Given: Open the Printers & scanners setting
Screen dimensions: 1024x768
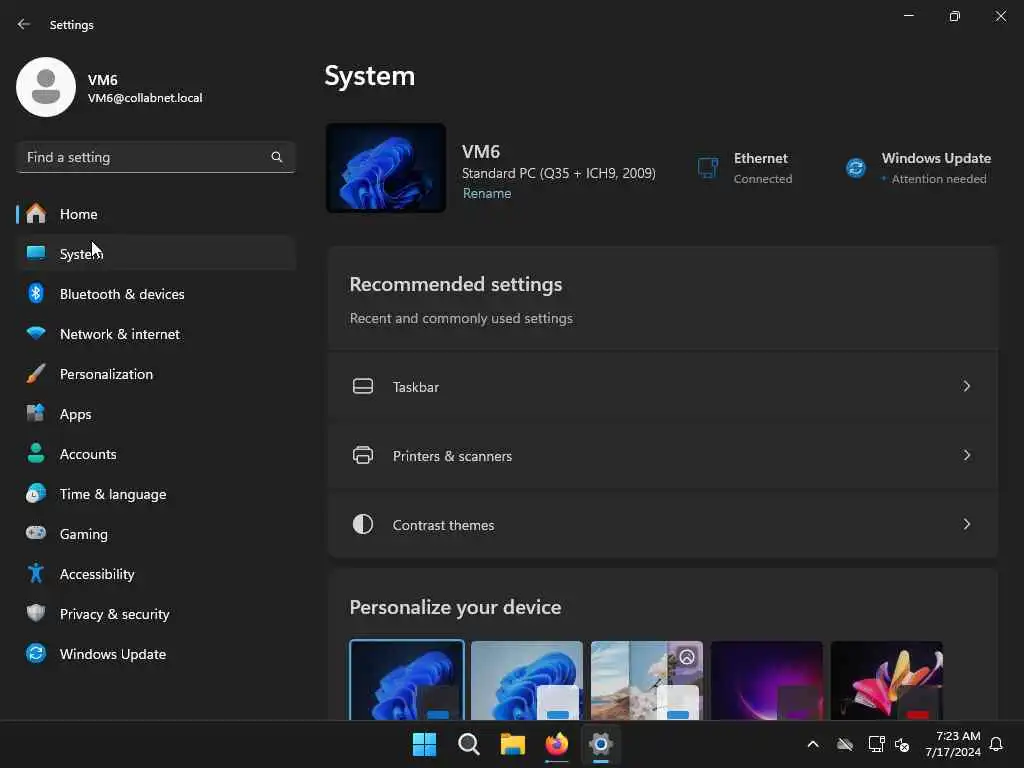Looking at the screenshot, I should tap(663, 455).
